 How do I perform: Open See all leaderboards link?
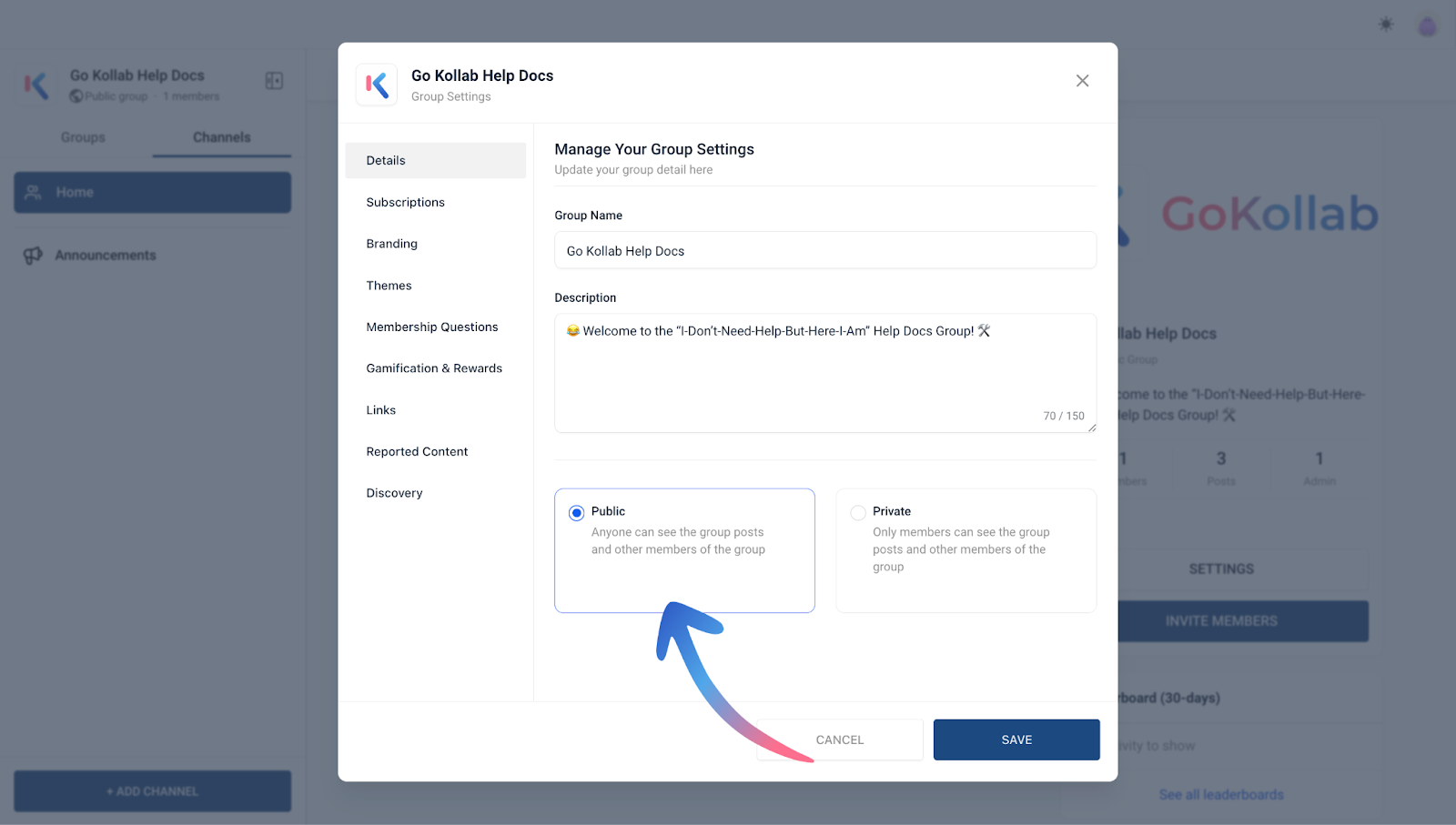pyautogui.click(x=1221, y=795)
